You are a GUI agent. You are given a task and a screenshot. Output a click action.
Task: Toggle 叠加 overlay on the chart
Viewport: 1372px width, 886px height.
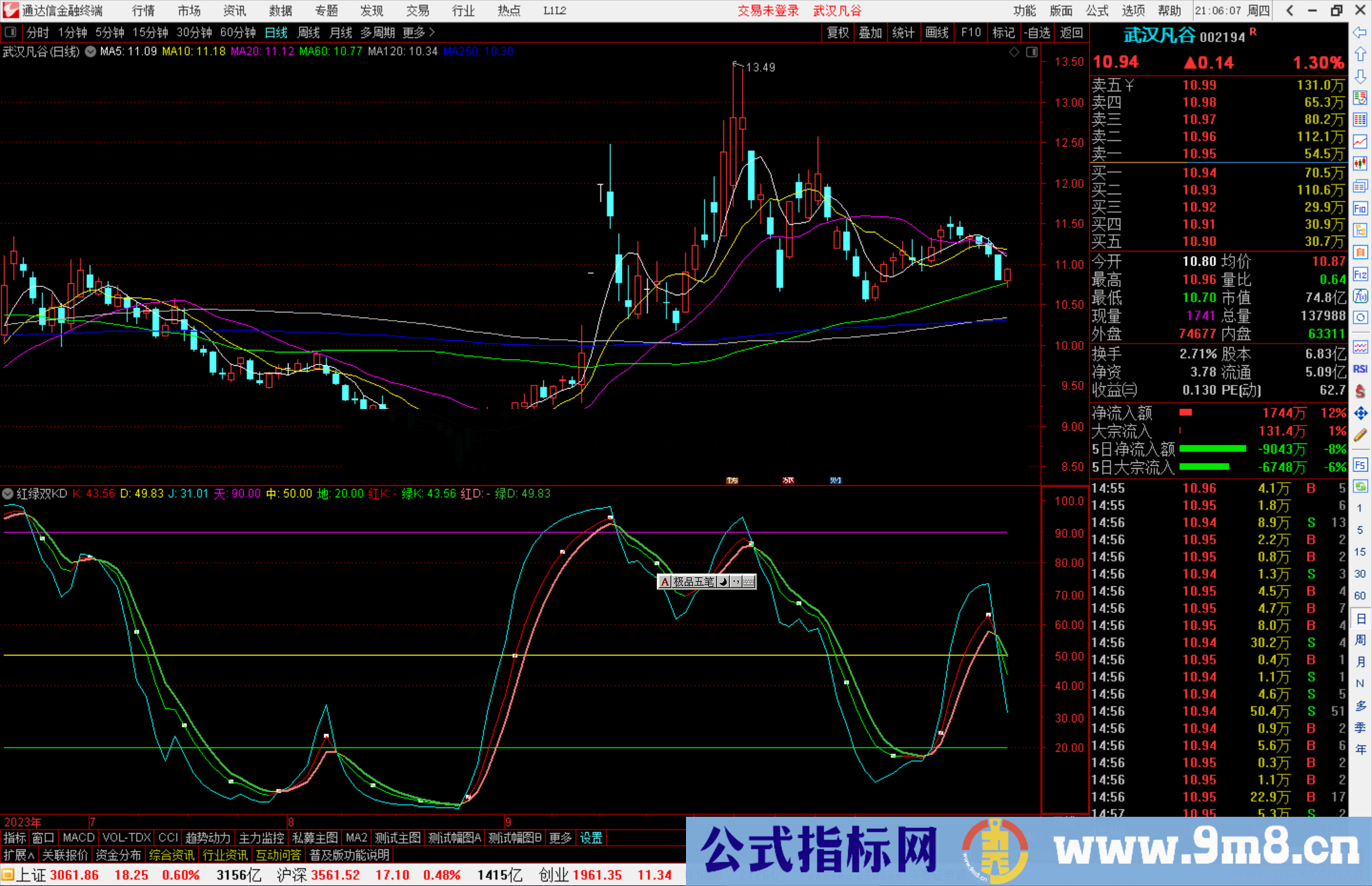[870, 32]
